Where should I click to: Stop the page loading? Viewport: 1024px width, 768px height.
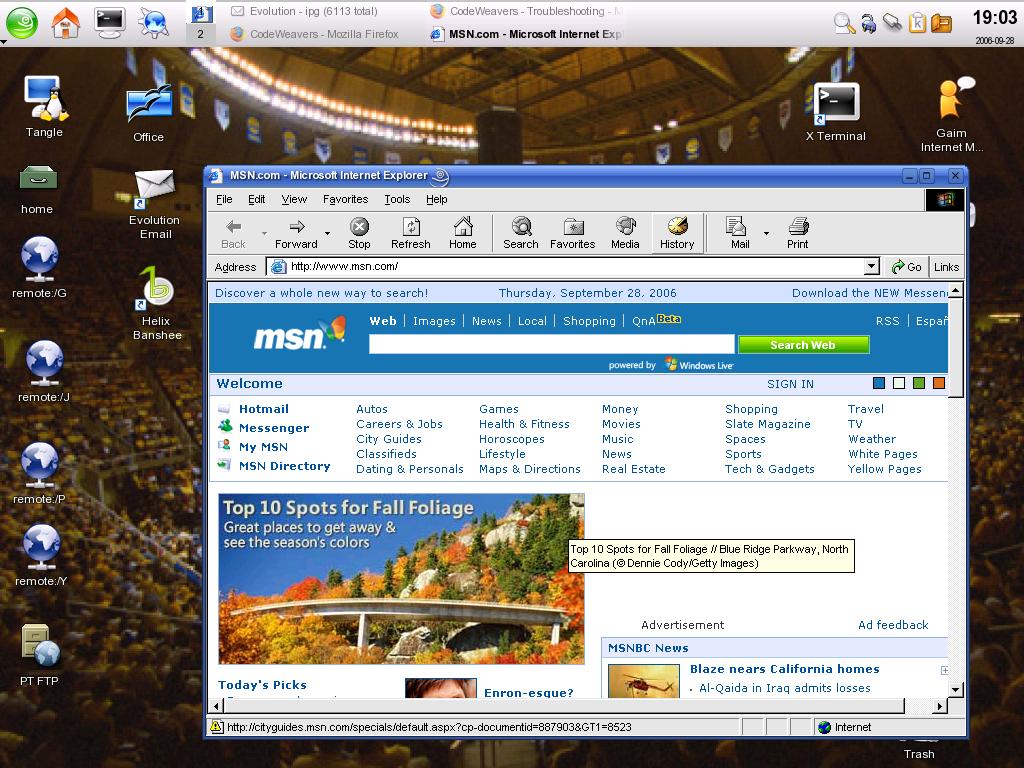coord(359,233)
